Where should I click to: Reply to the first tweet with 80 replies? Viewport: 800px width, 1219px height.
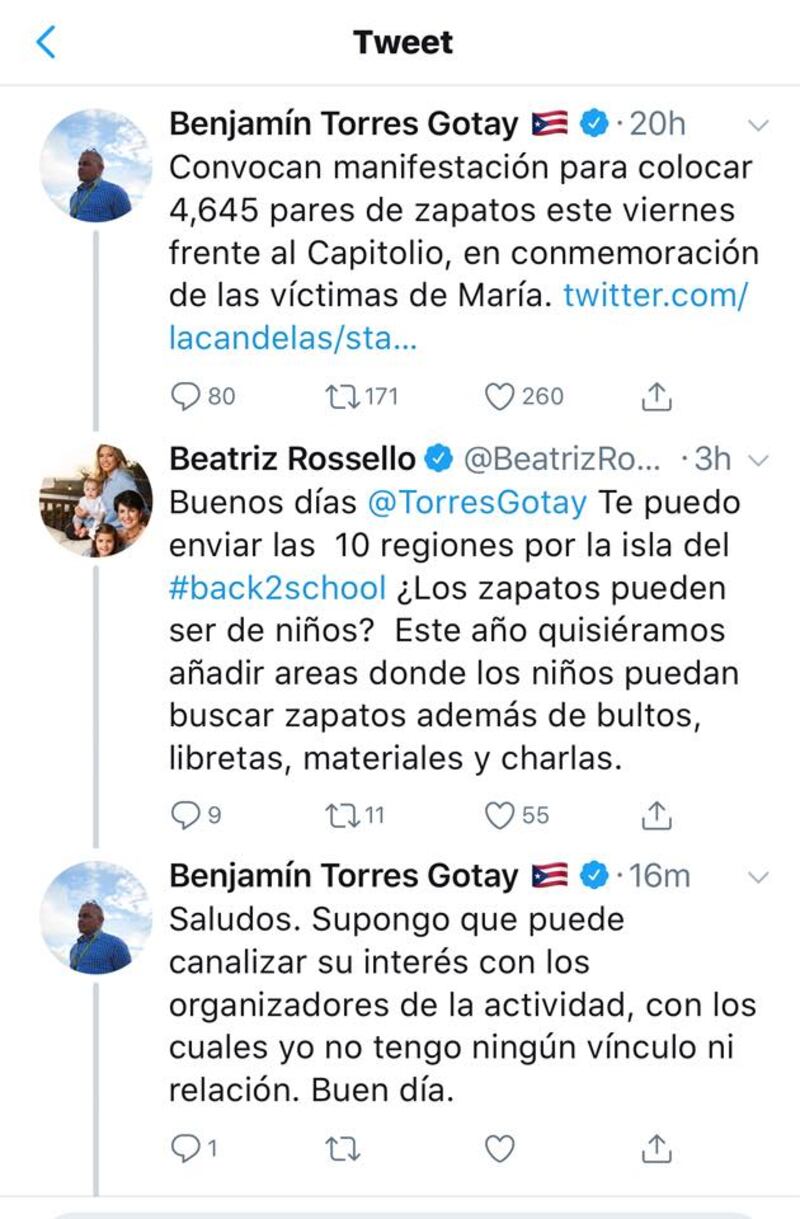186,397
